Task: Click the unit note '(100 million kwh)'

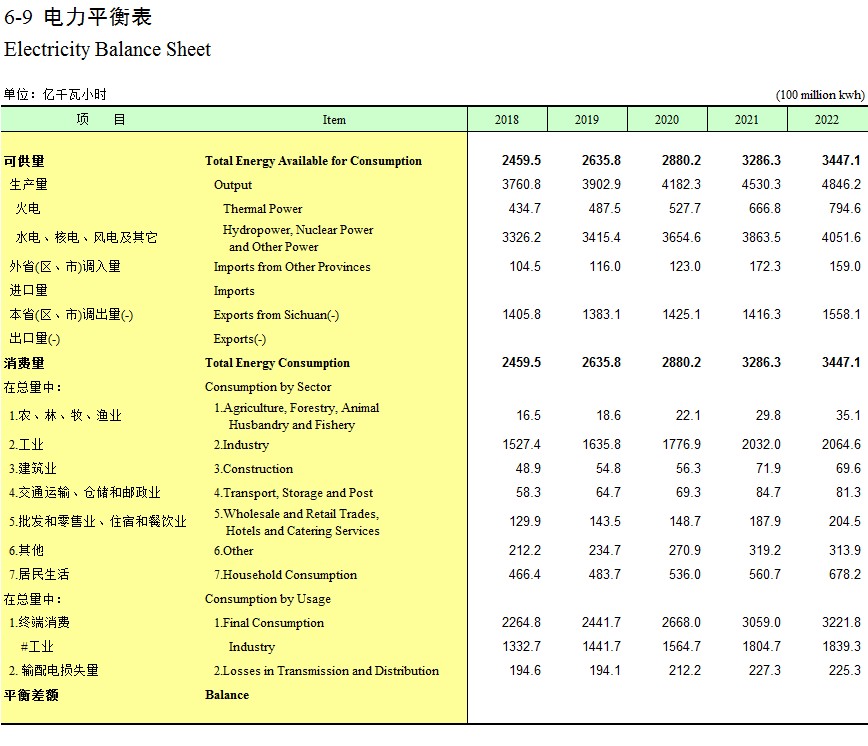Action: point(820,95)
